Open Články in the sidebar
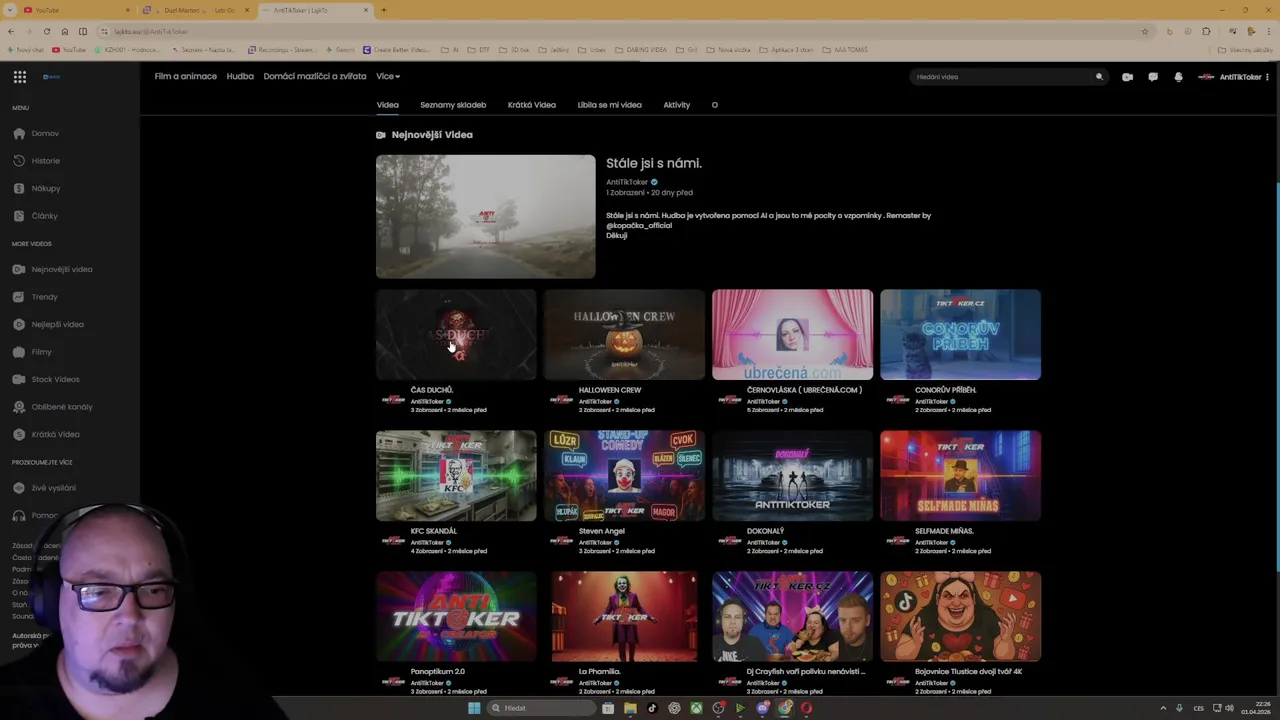Screen dimensions: 1280x720 36,216
